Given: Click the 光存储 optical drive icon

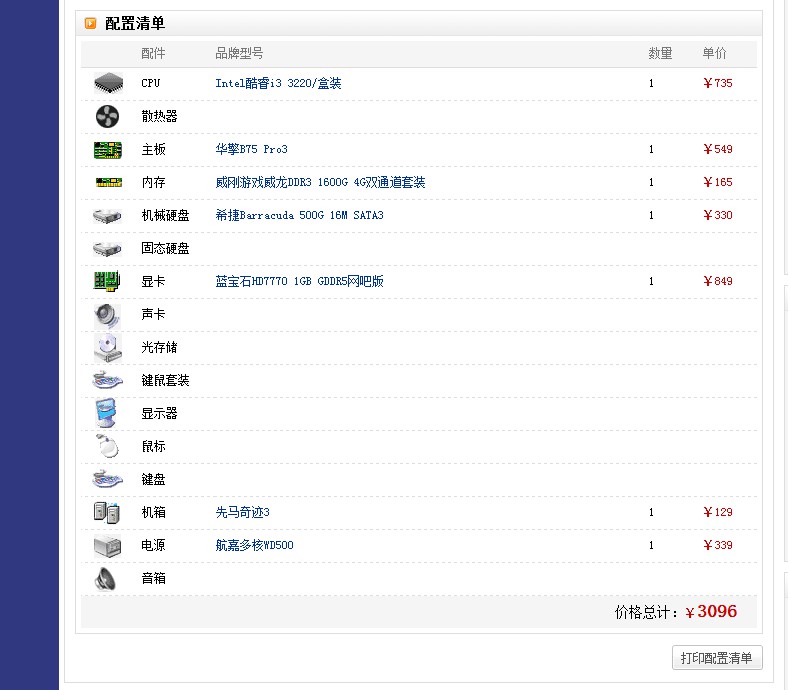Looking at the screenshot, I should click(x=108, y=348).
